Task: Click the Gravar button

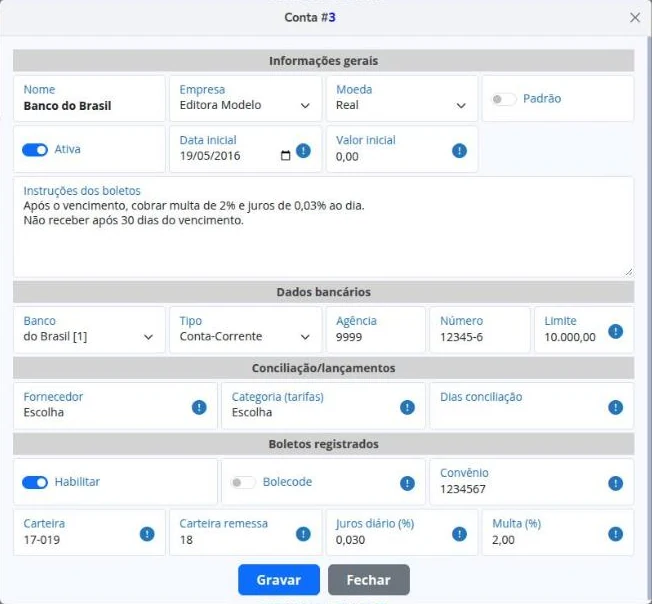Action: point(279,579)
